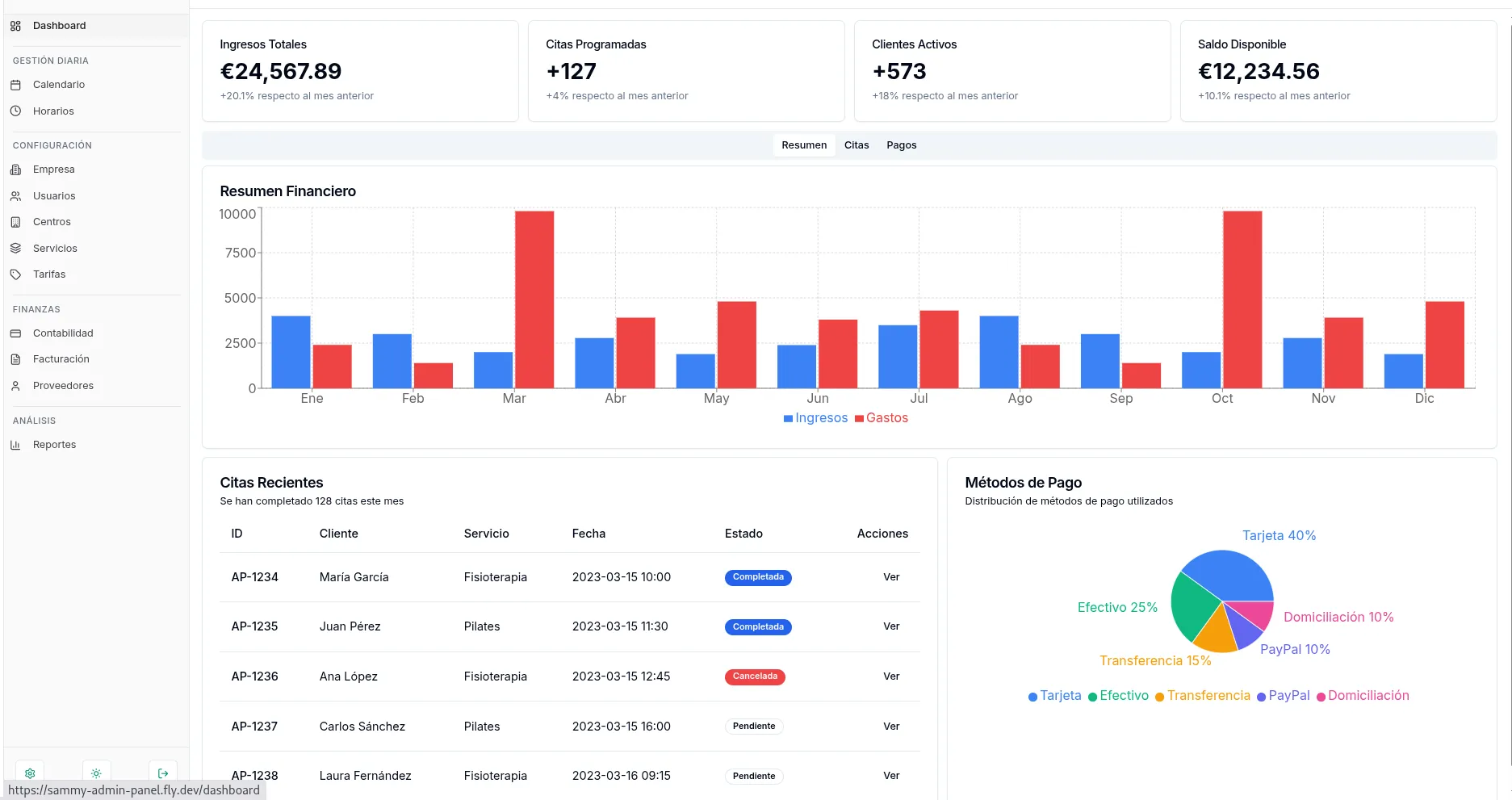Toggle Ingresos series in chart legend
This screenshot has height=800, width=1512.
point(815,418)
